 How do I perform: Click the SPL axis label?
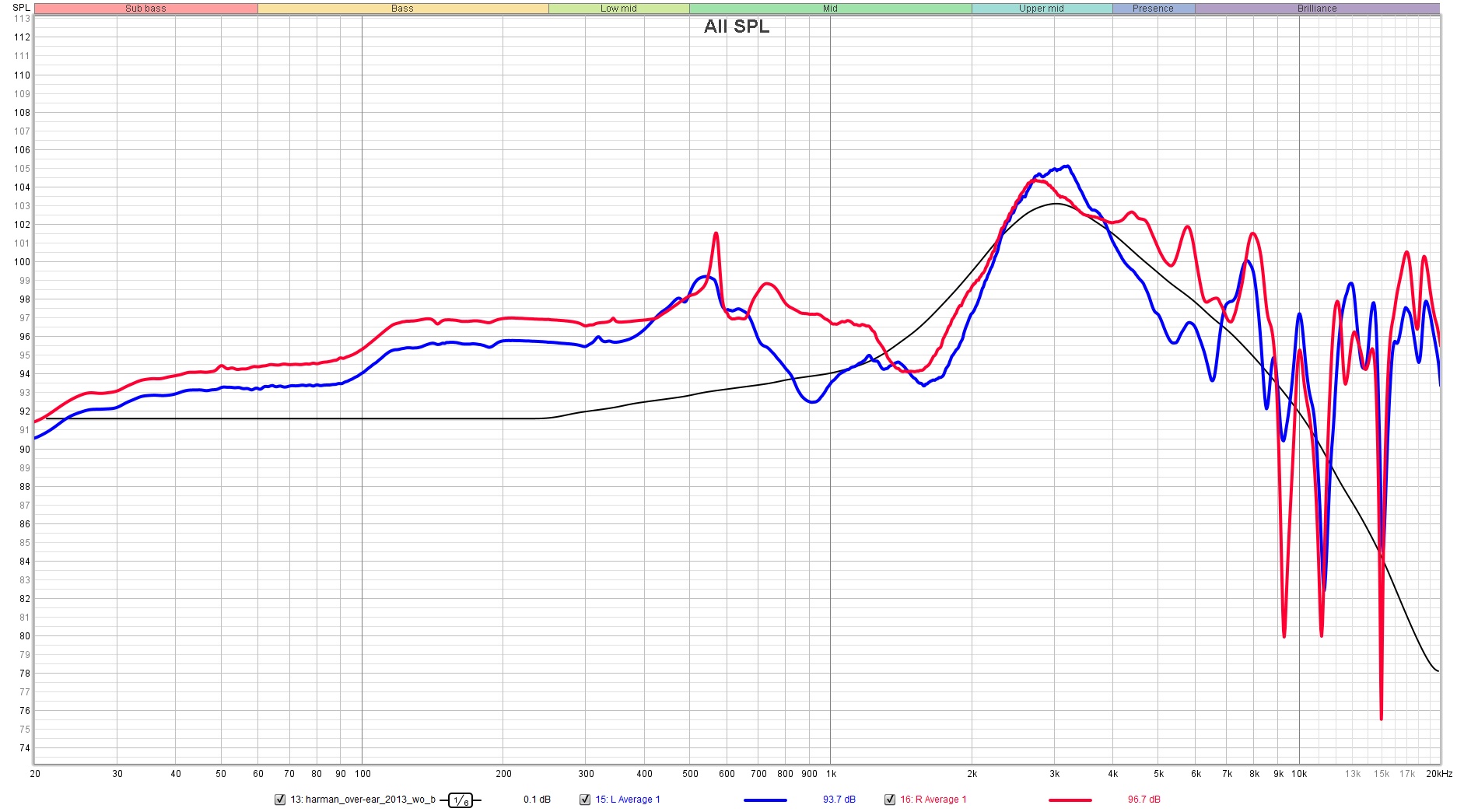[21, 8]
